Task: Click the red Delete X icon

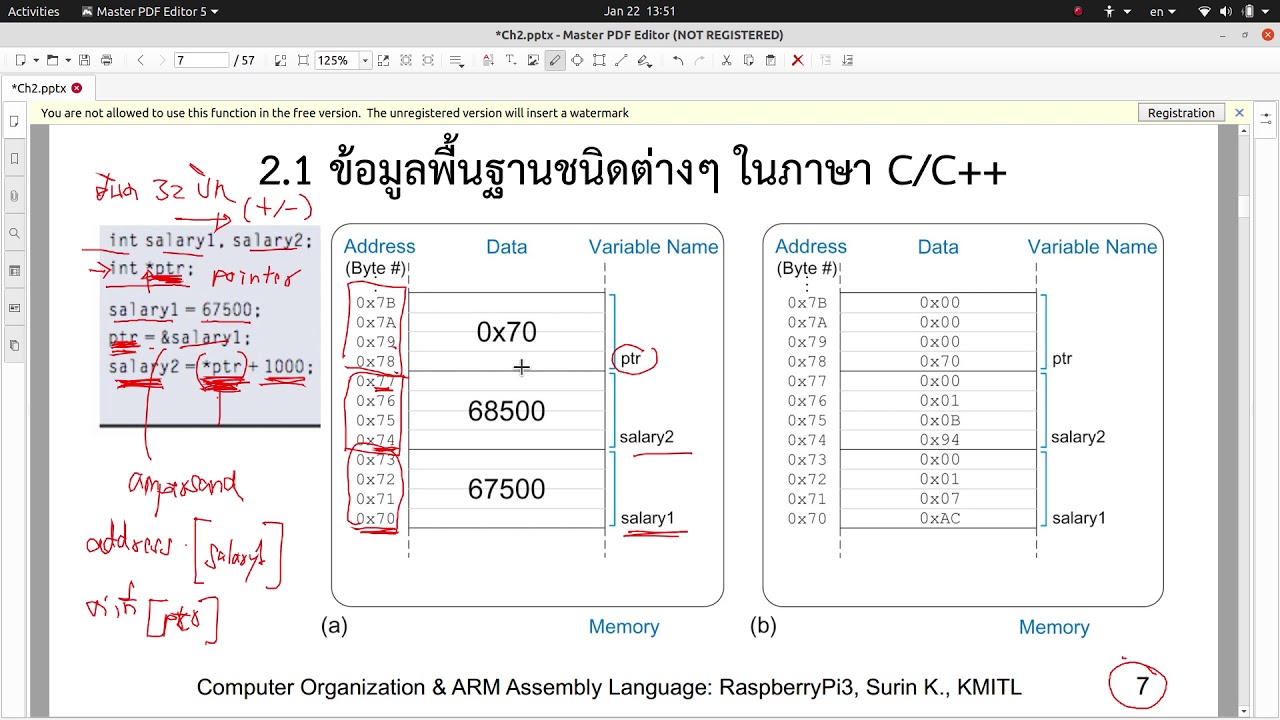Action: [797, 60]
